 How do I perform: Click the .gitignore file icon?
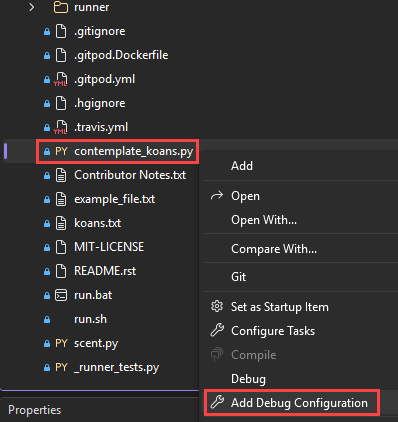(x=61, y=31)
